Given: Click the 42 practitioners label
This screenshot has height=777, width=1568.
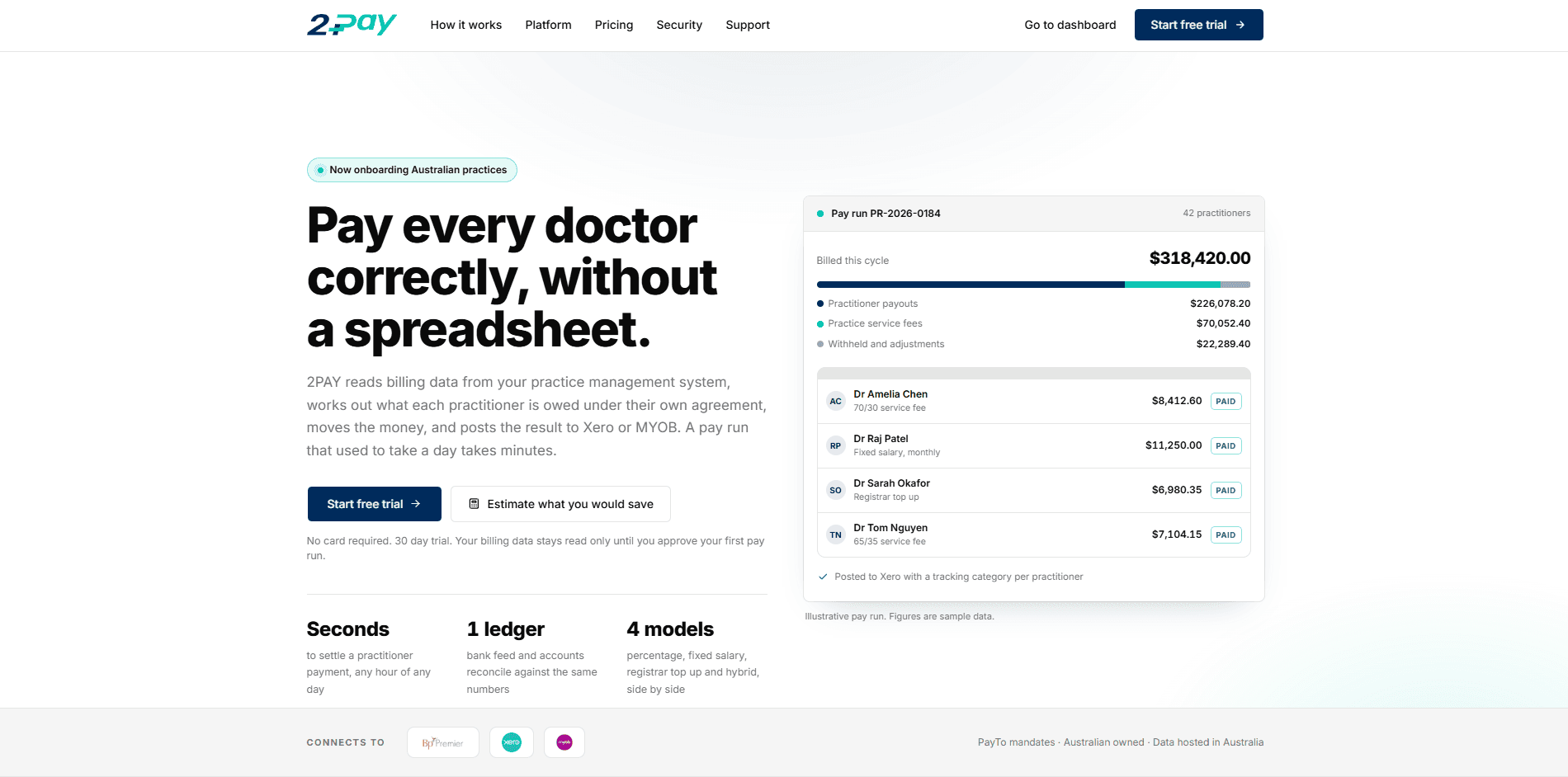Looking at the screenshot, I should pos(1216,214).
